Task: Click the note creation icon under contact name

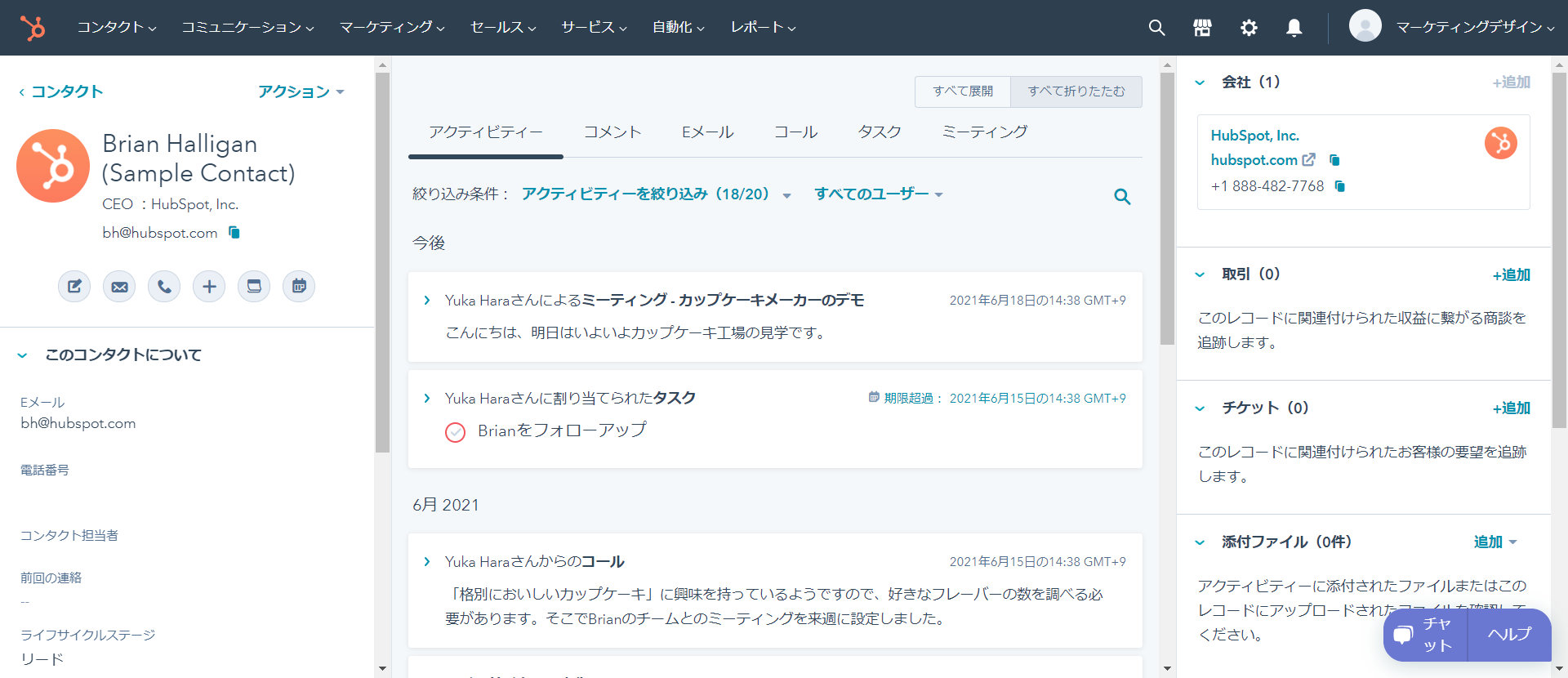Action: click(x=74, y=287)
